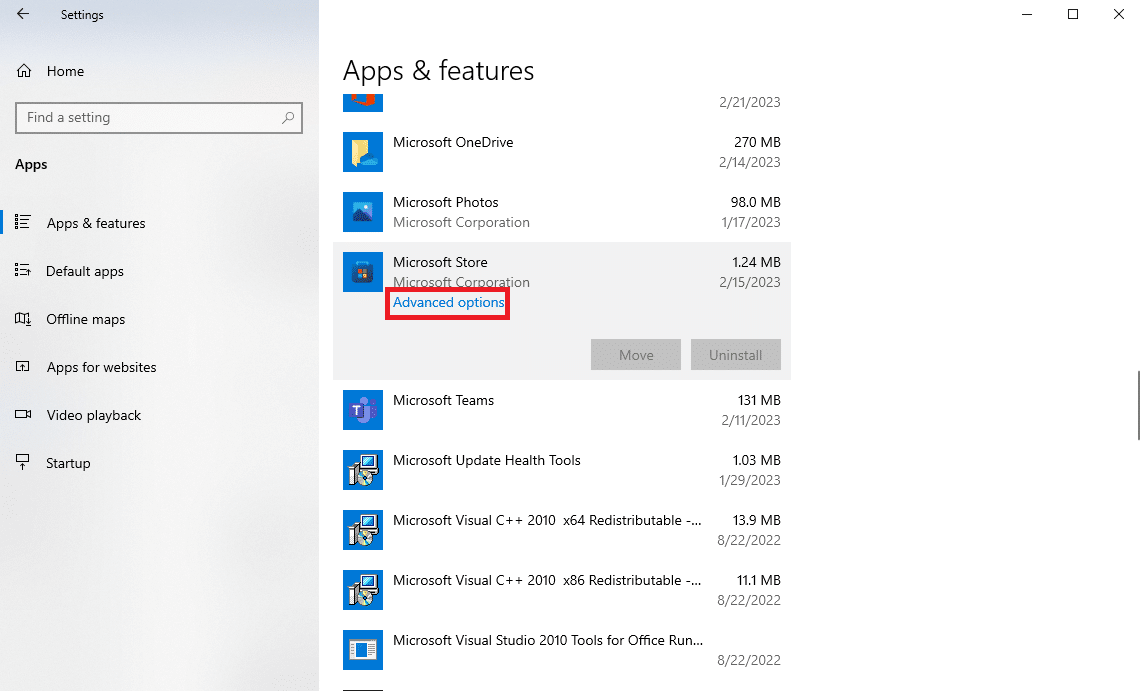Open Offline maps settings
This screenshot has height=691, width=1141.
point(86,319)
